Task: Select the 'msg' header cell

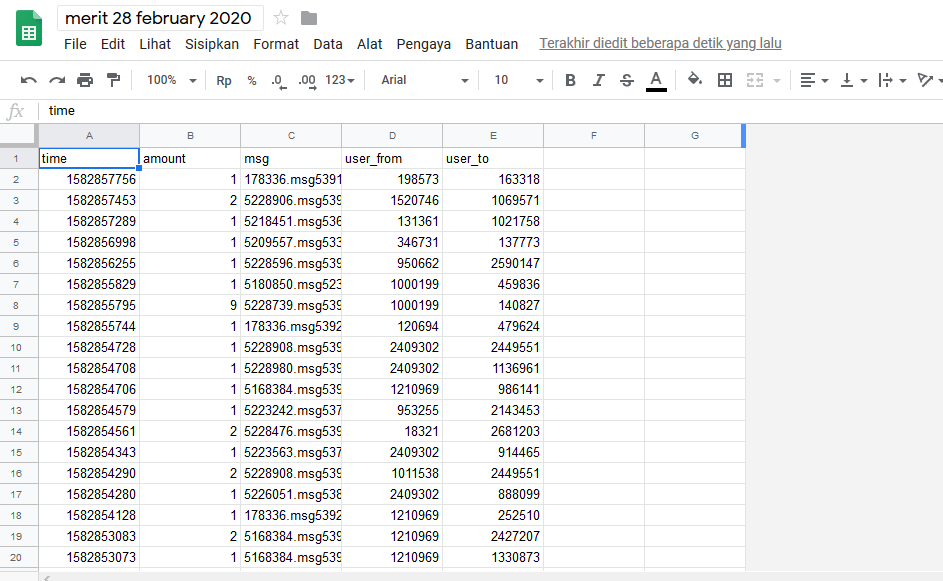Action: click(x=291, y=158)
